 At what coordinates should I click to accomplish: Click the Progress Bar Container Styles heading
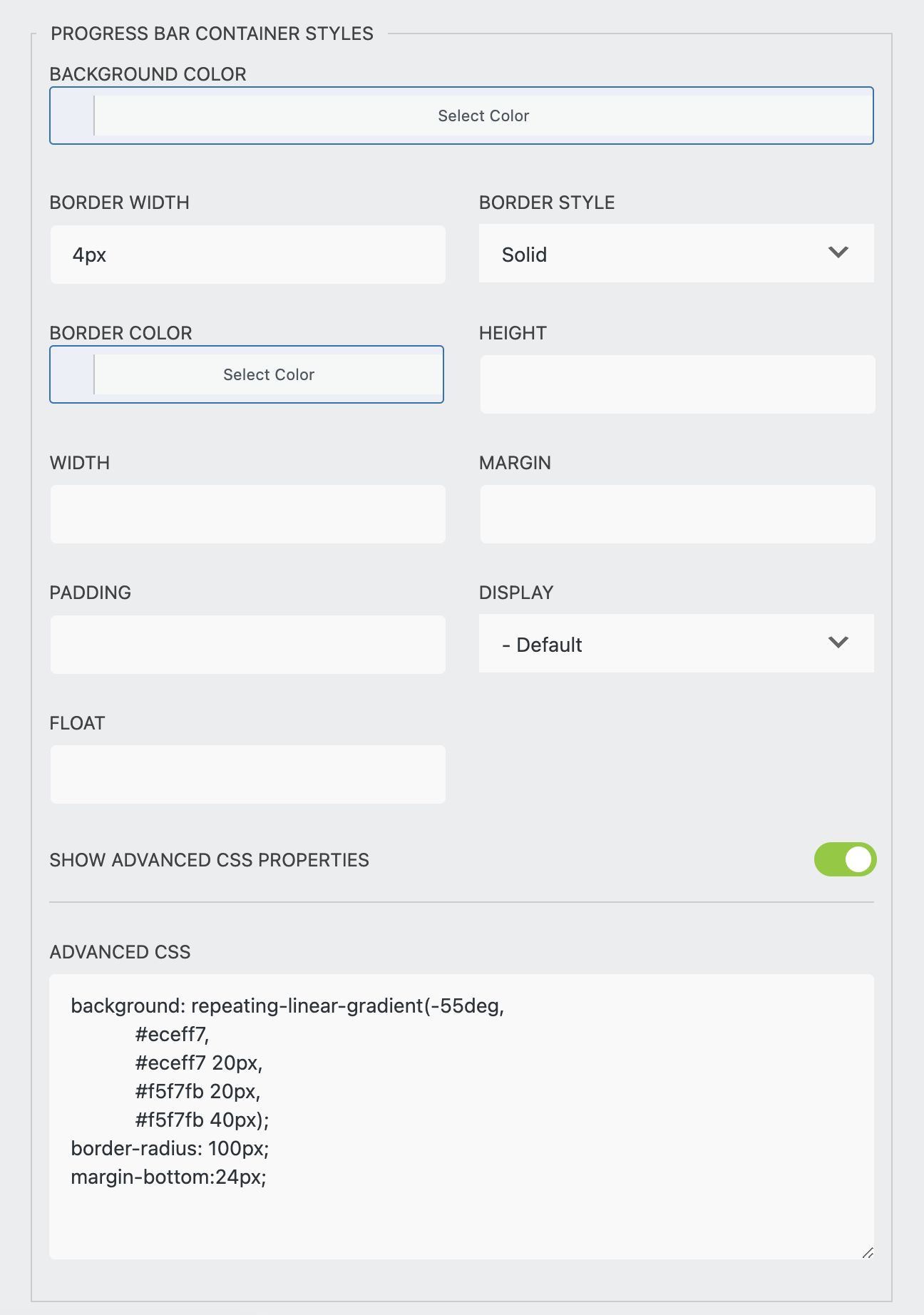point(212,34)
